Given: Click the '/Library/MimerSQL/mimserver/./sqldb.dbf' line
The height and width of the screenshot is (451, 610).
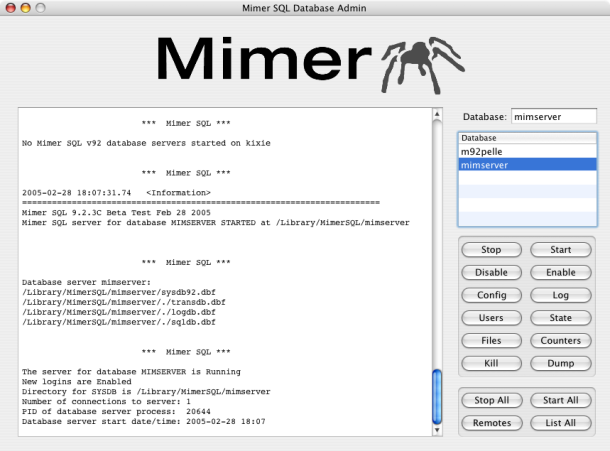Looking at the screenshot, I should click(x=119, y=322).
